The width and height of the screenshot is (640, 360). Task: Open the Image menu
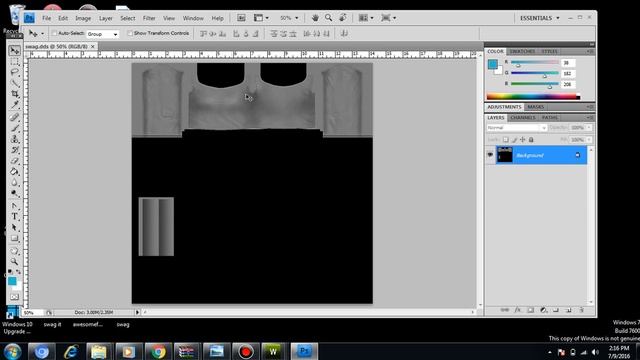tap(83, 18)
